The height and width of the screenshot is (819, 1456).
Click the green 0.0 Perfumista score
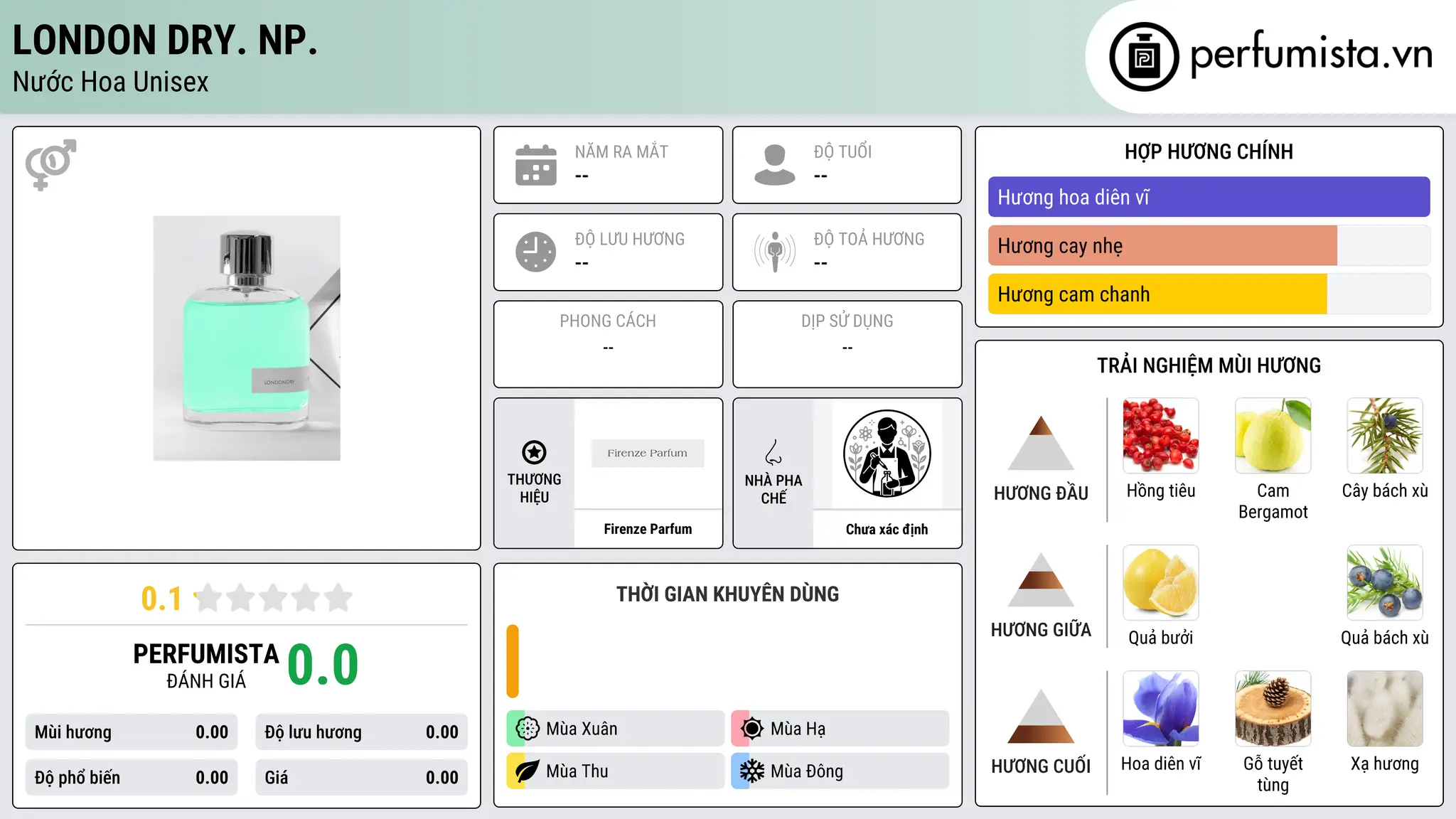323,665
